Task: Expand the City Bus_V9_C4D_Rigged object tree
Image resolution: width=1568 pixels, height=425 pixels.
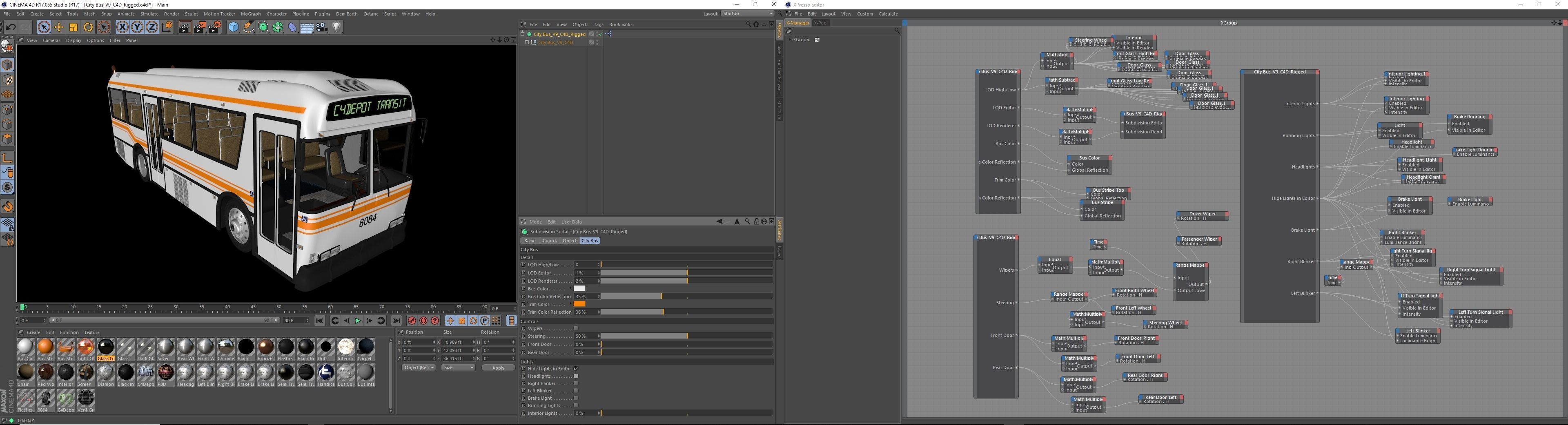Action: (522, 34)
